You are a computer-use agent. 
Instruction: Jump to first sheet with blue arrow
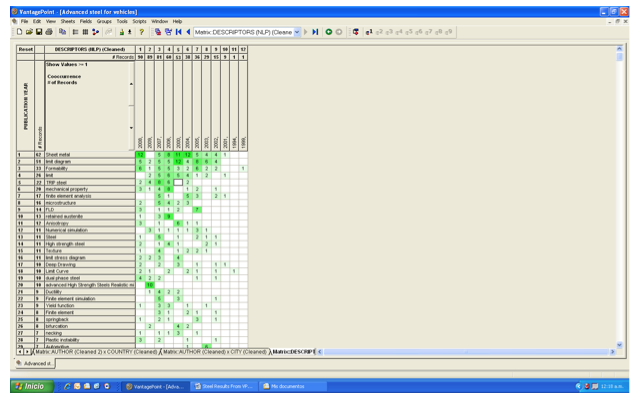[178, 32]
